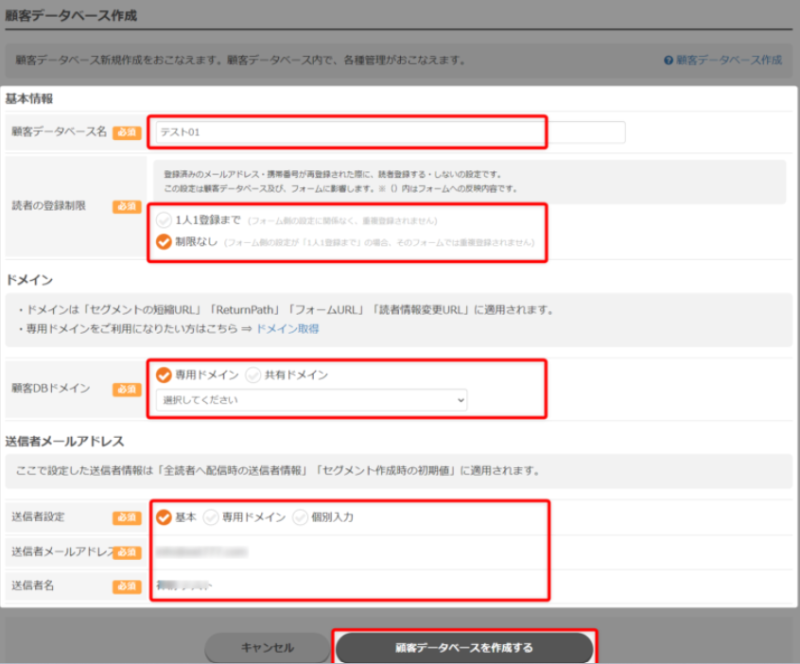This screenshot has width=800, height=664.
Task: Click the 必須 badge beside 顧客データベース名
Action: (127, 133)
